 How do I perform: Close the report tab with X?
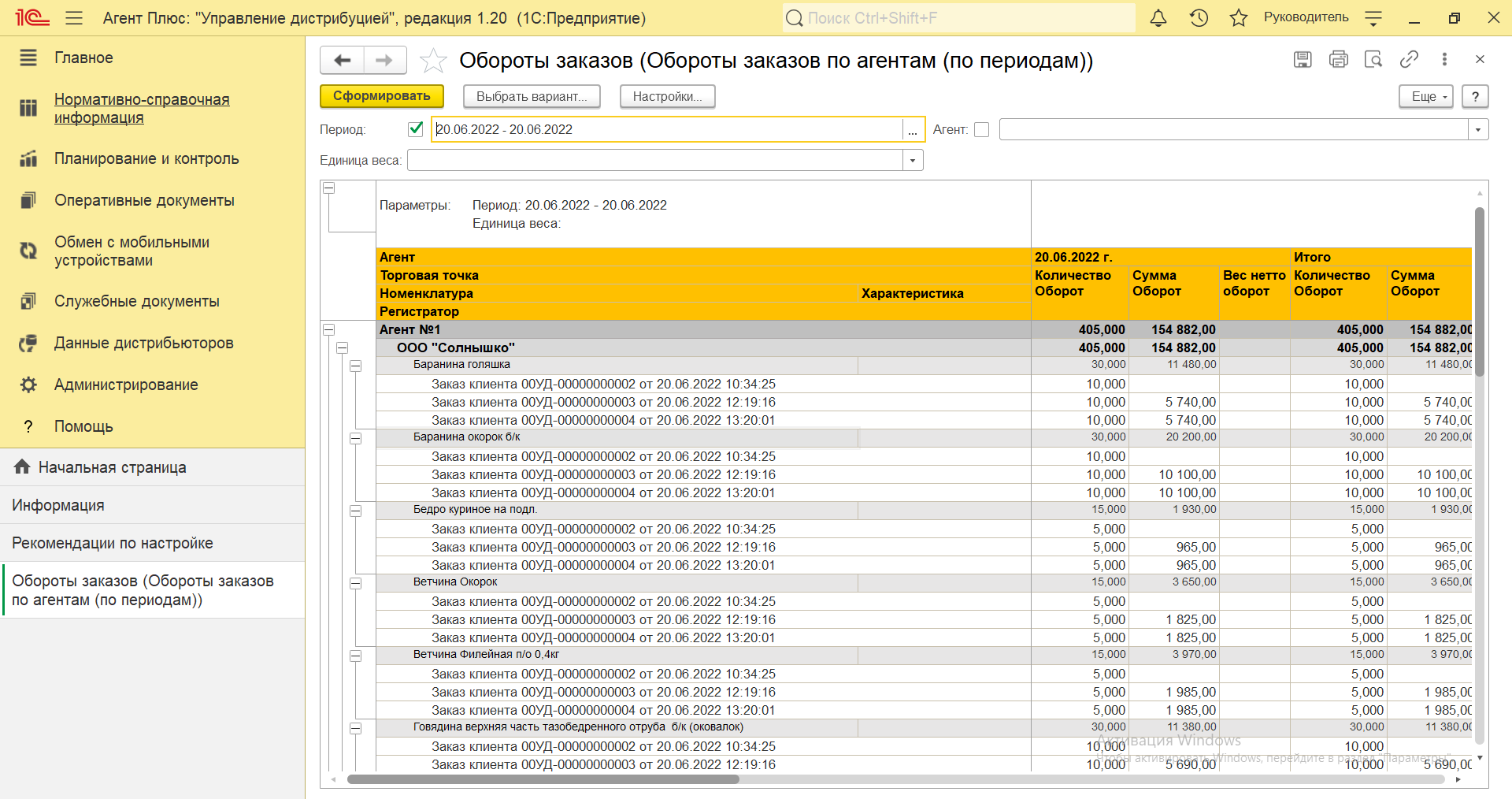[x=1480, y=59]
